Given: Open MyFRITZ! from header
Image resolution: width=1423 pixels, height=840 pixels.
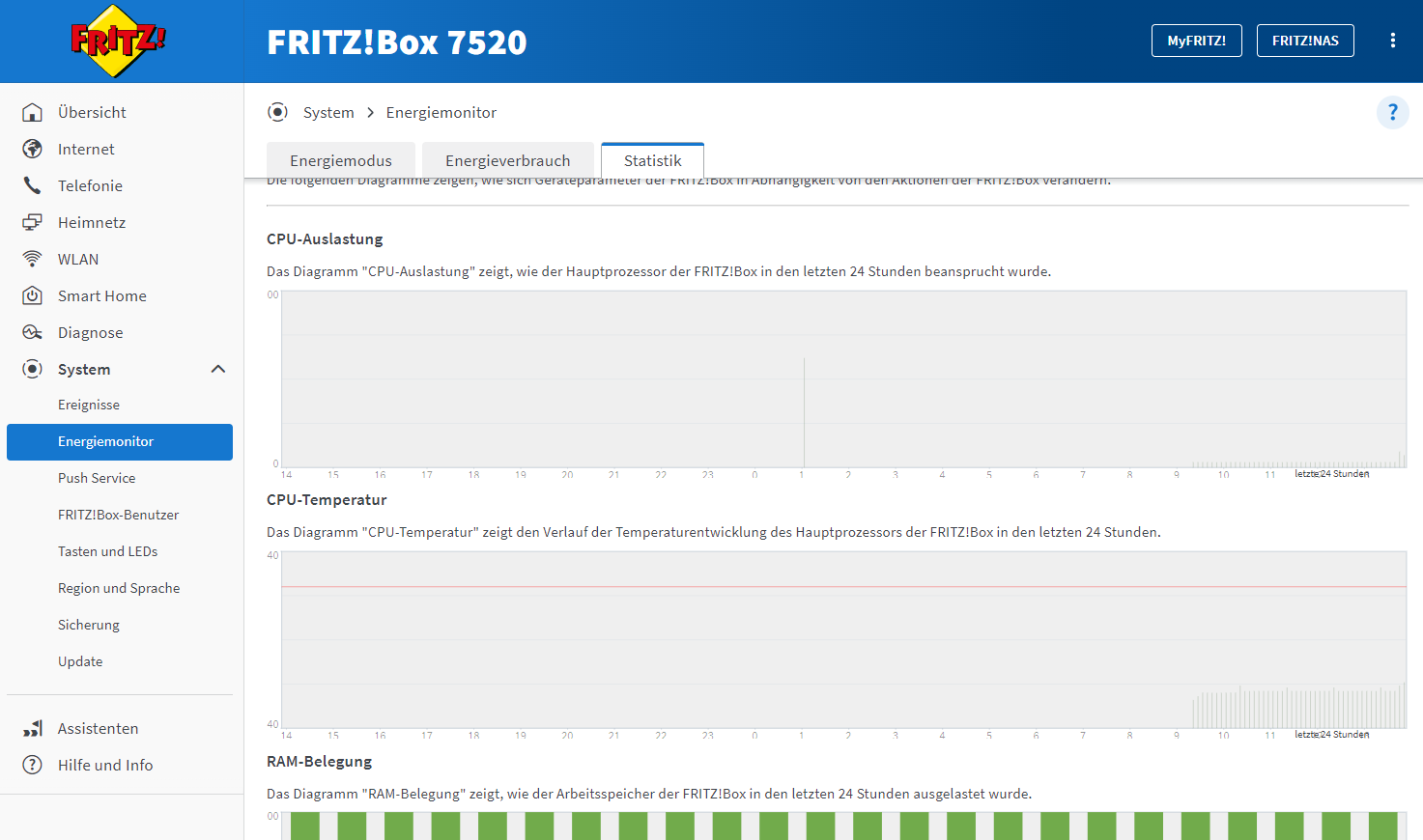Looking at the screenshot, I should point(1196,41).
